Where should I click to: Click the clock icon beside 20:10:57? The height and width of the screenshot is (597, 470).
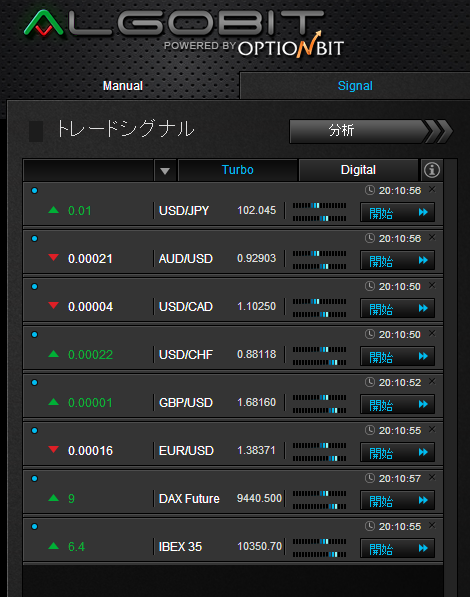click(369, 478)
